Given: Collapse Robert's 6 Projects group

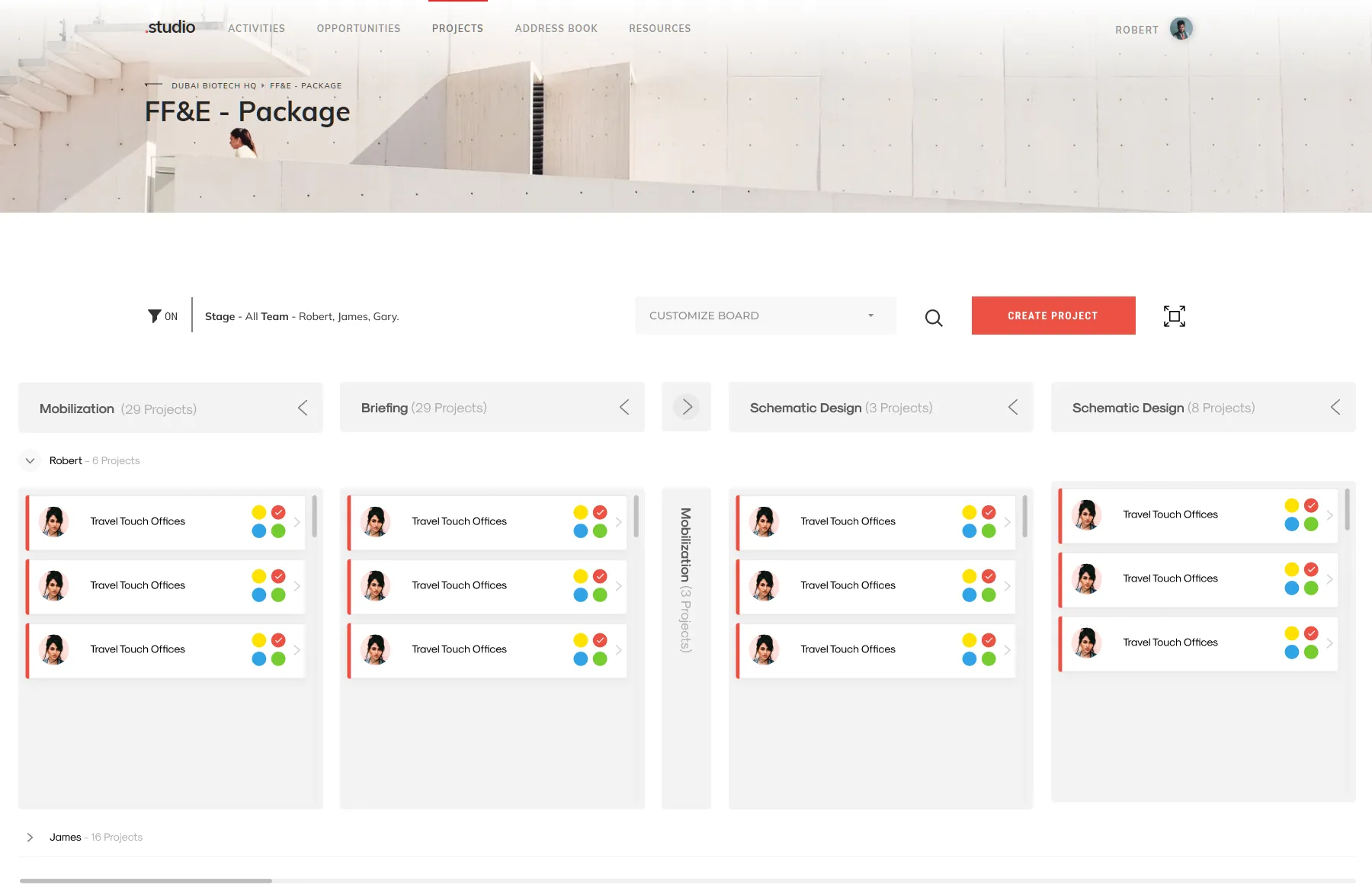Looking at the screenshot, I should [30, 460].
